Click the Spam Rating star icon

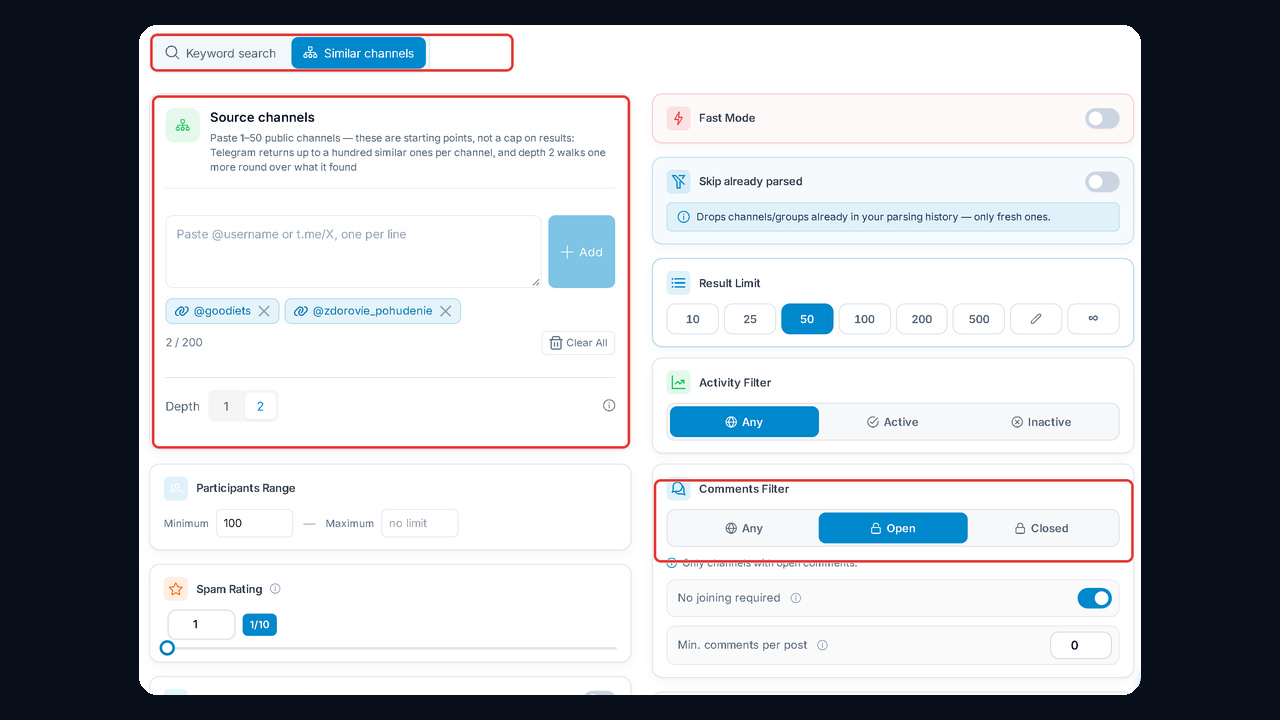176,589
